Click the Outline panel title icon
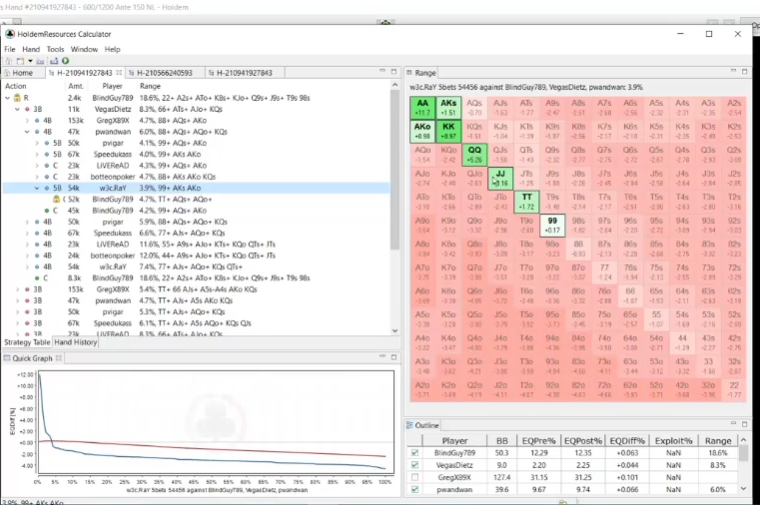 pyautogui.click(x=410, y=425)
